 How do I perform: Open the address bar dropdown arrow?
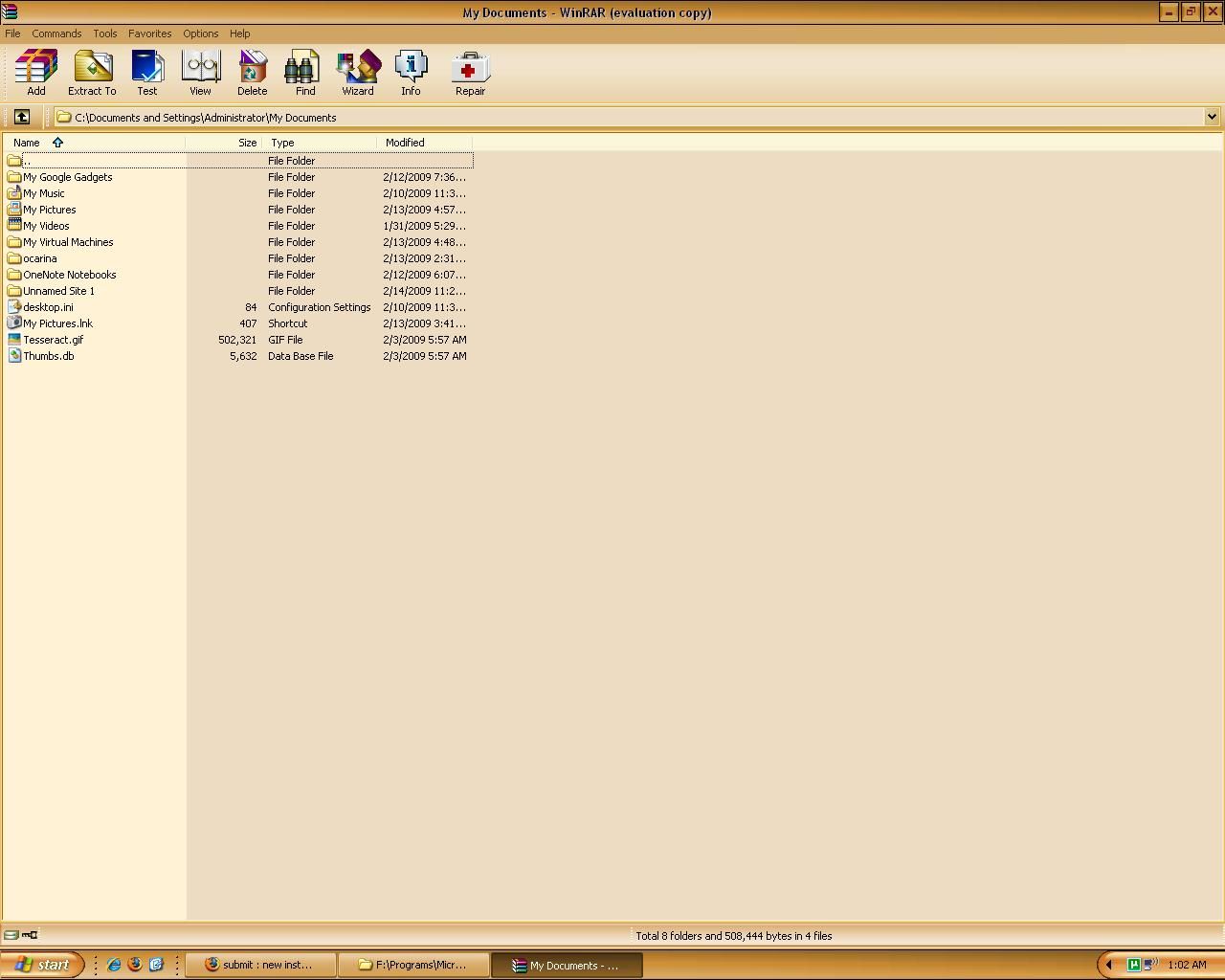pos(1212,117)
